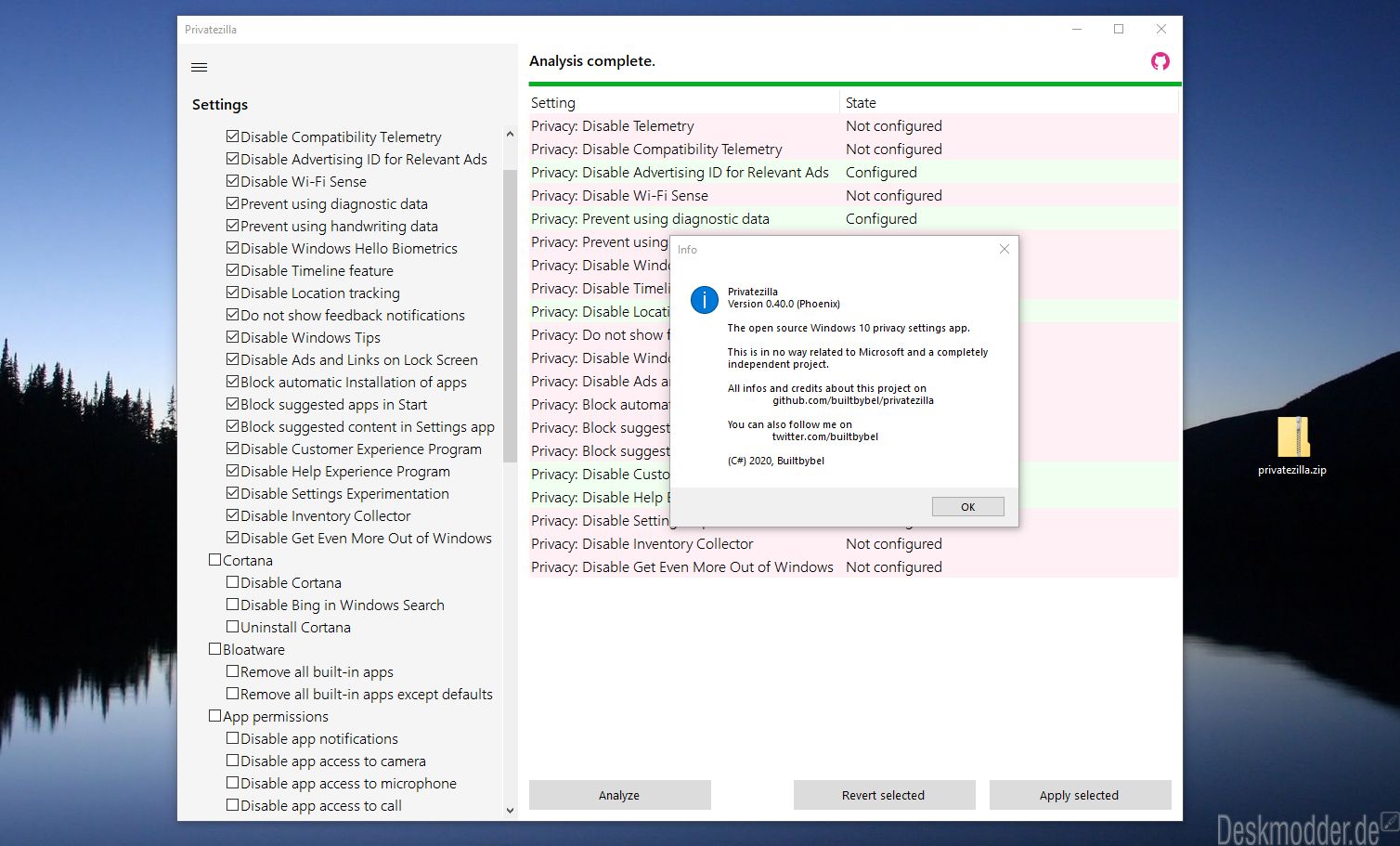Image resolution: width=1400 pixels, height=846 pixels.
Task: Check the Cortana group checkbox
Action: point(215,560)
